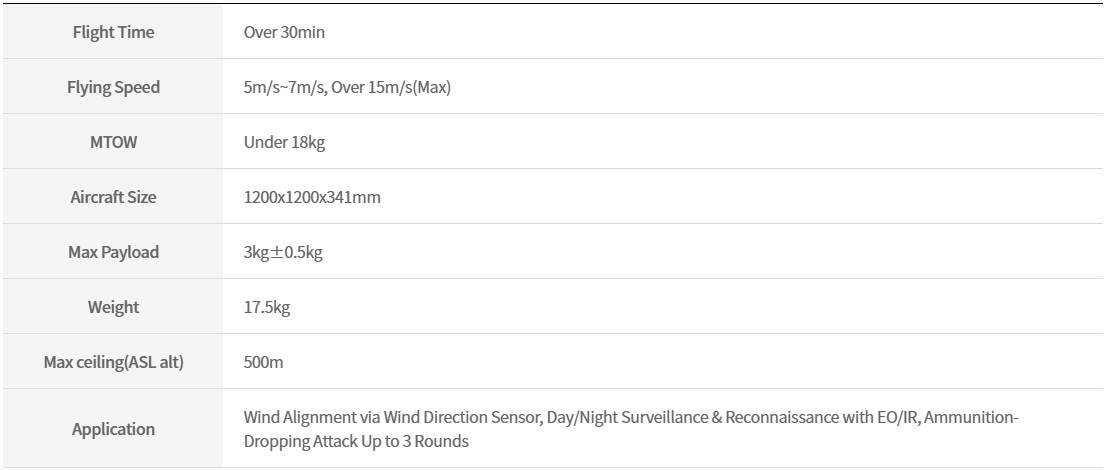Click the Application row header

pos(113,429)
